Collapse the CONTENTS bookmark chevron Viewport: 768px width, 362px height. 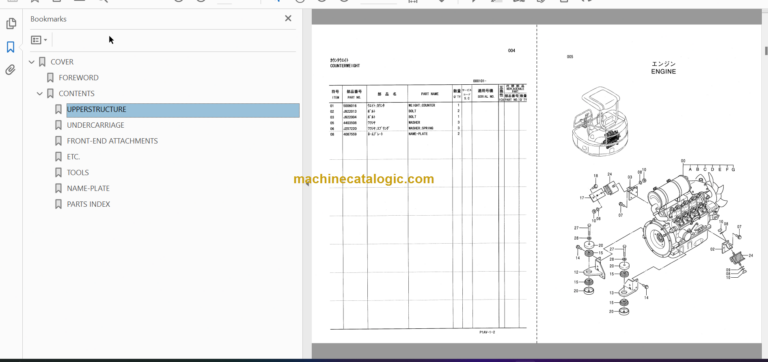(x=40, y=94)
